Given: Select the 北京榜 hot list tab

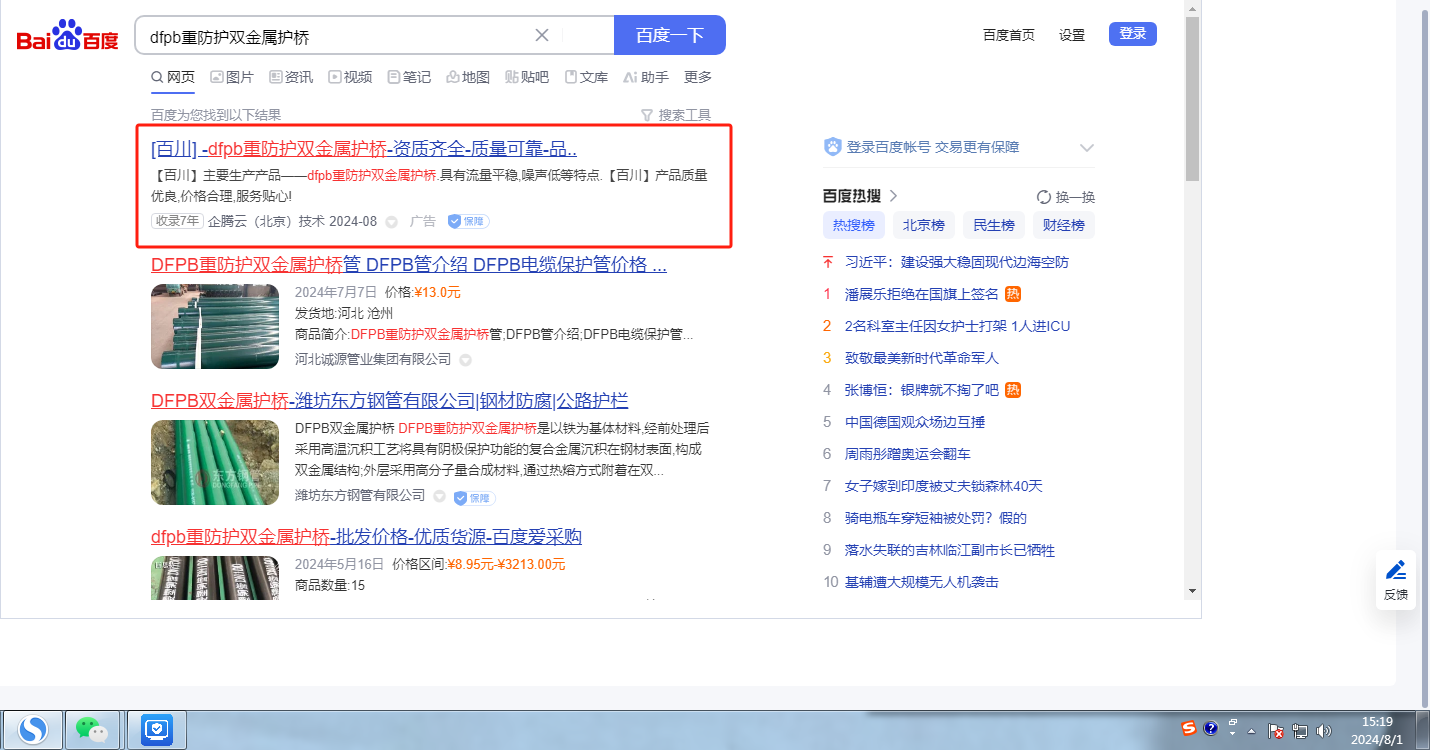Looking at the screenshot, I should [x=924, y=225].
